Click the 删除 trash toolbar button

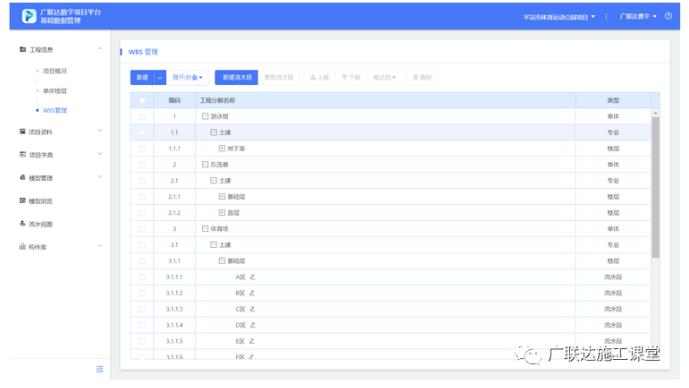point(422,77)
